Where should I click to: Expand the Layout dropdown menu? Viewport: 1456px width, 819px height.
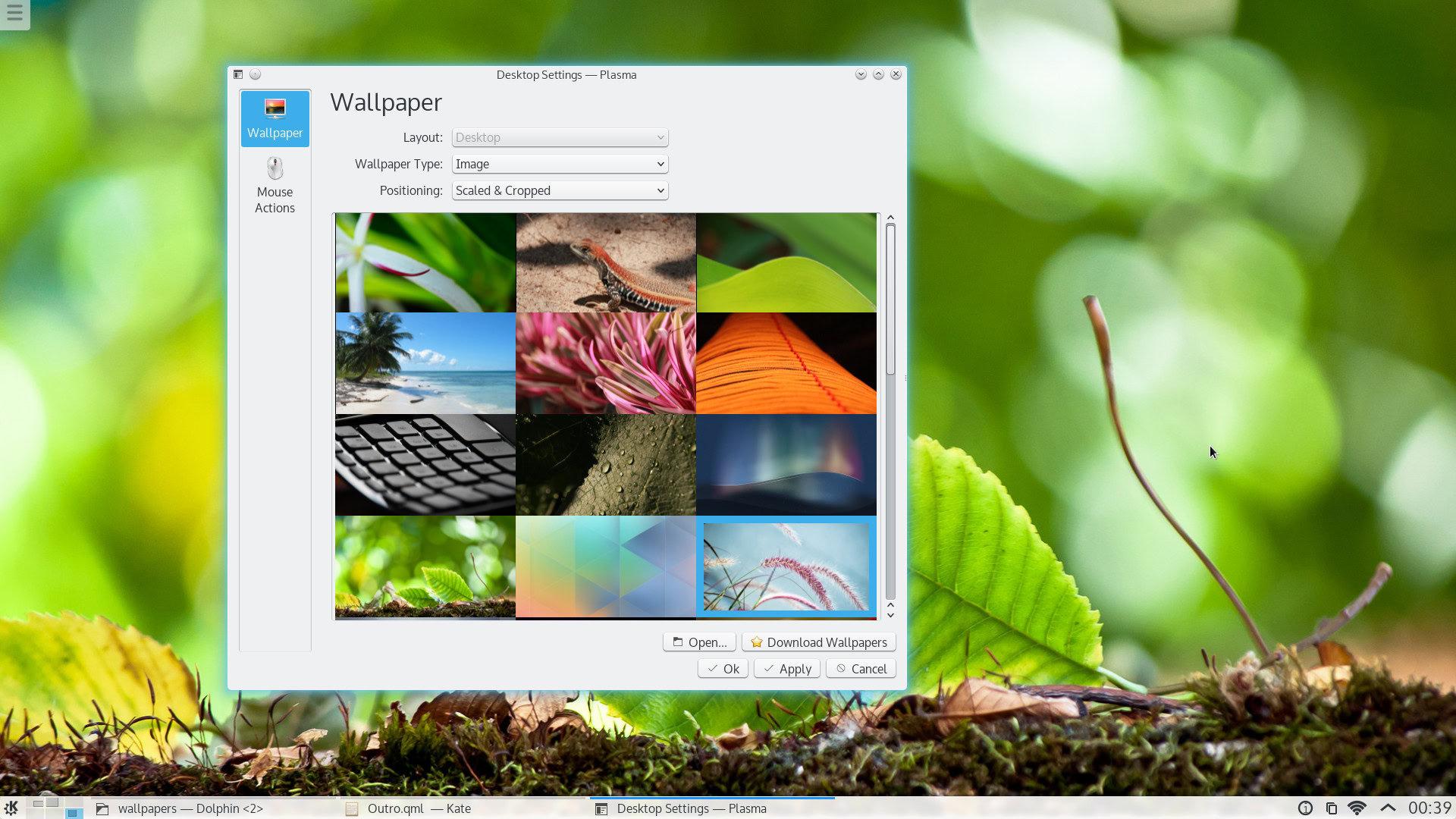point(559,137)
